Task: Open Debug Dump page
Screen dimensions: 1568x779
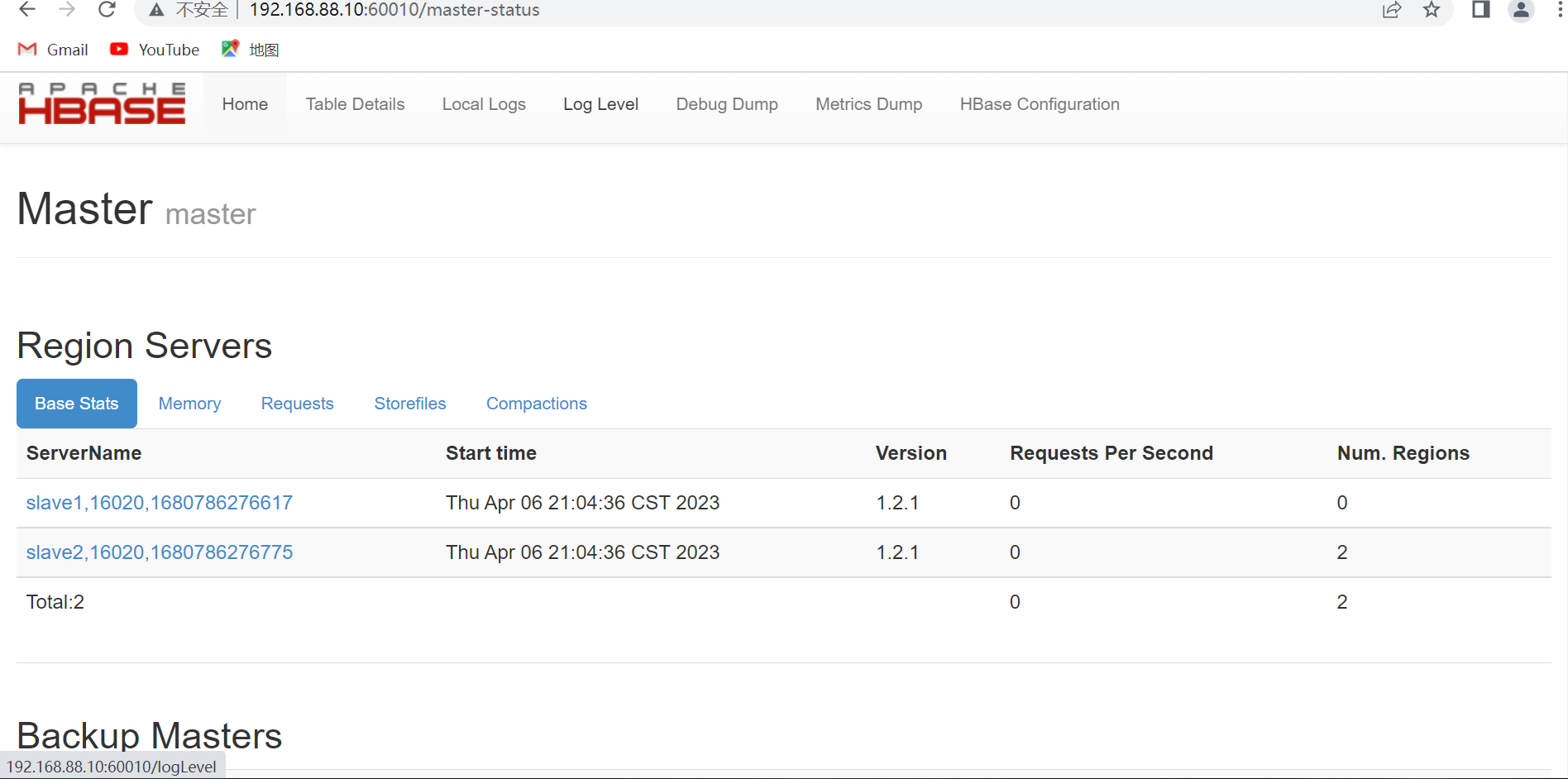Action: 727,104
